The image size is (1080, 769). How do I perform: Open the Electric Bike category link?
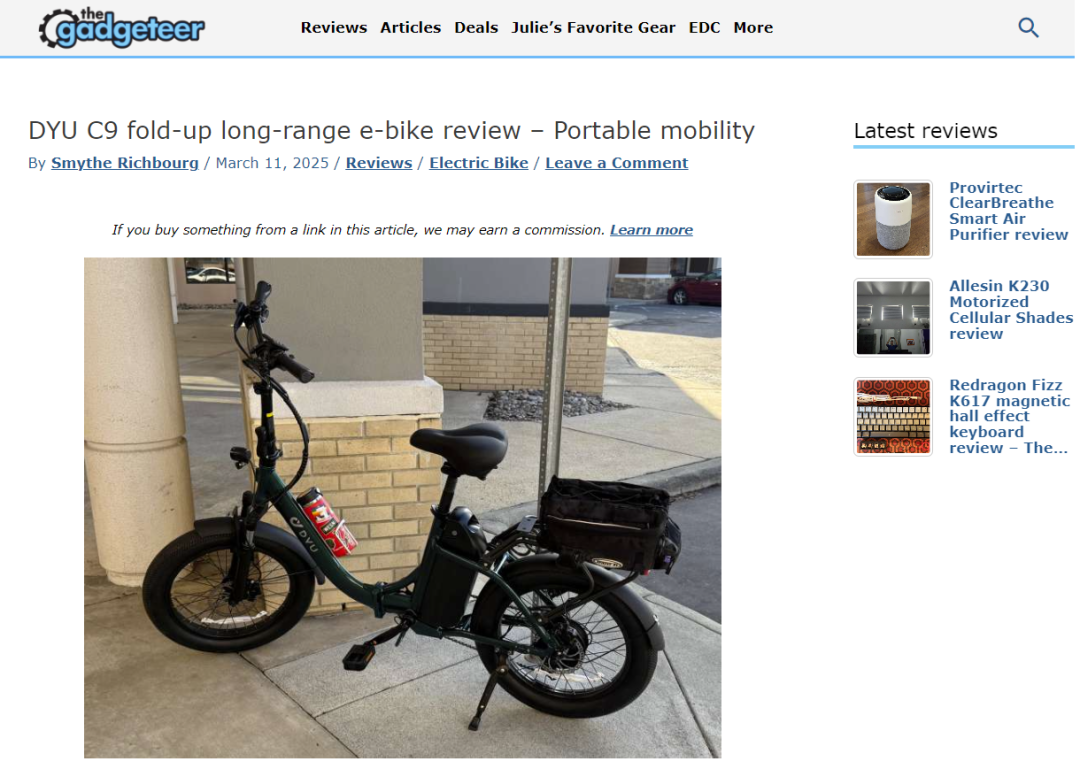coord(479,163)
